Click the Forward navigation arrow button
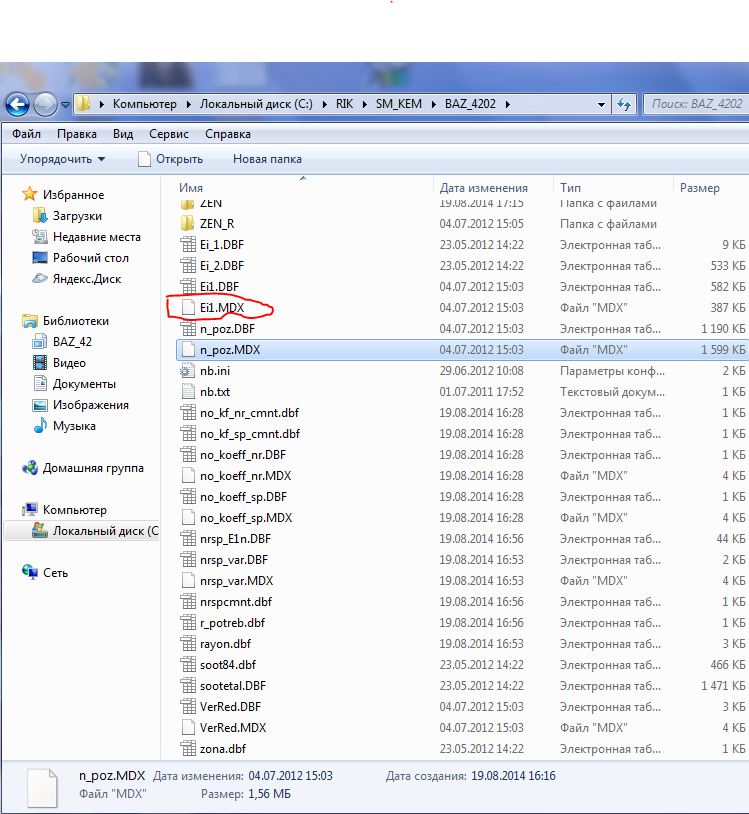This screenshot has height=814, width=749. point(45,105)
